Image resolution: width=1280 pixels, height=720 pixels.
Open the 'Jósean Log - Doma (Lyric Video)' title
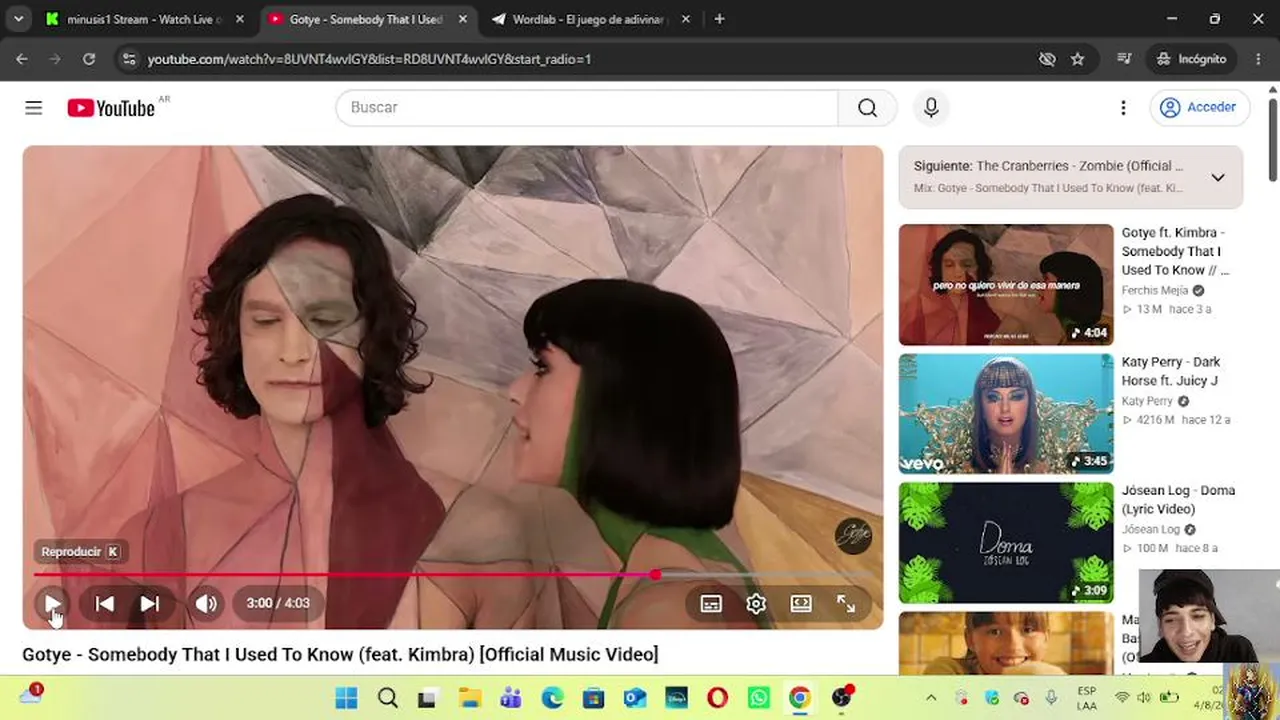1178,500
